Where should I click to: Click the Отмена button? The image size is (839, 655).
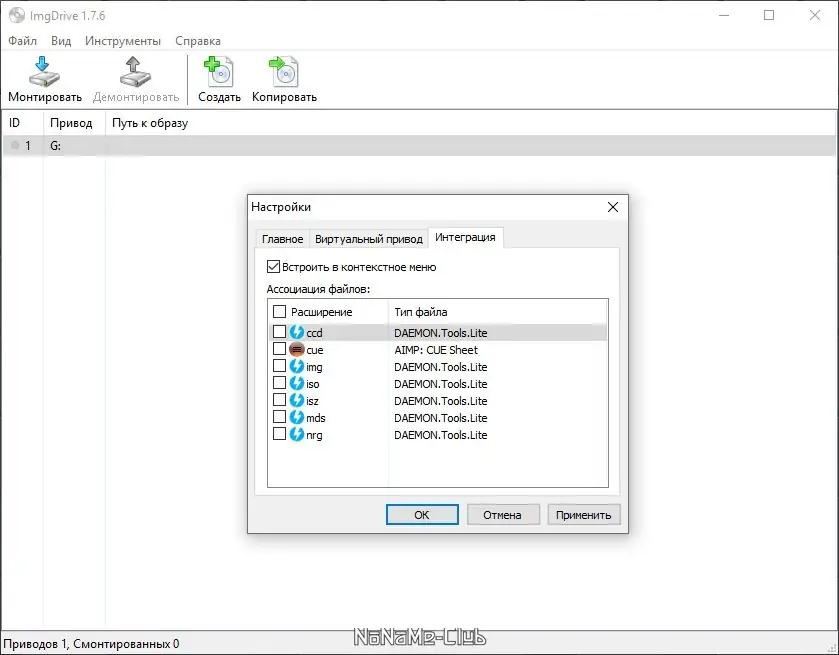pyautogui.click(x=503, y=515)
